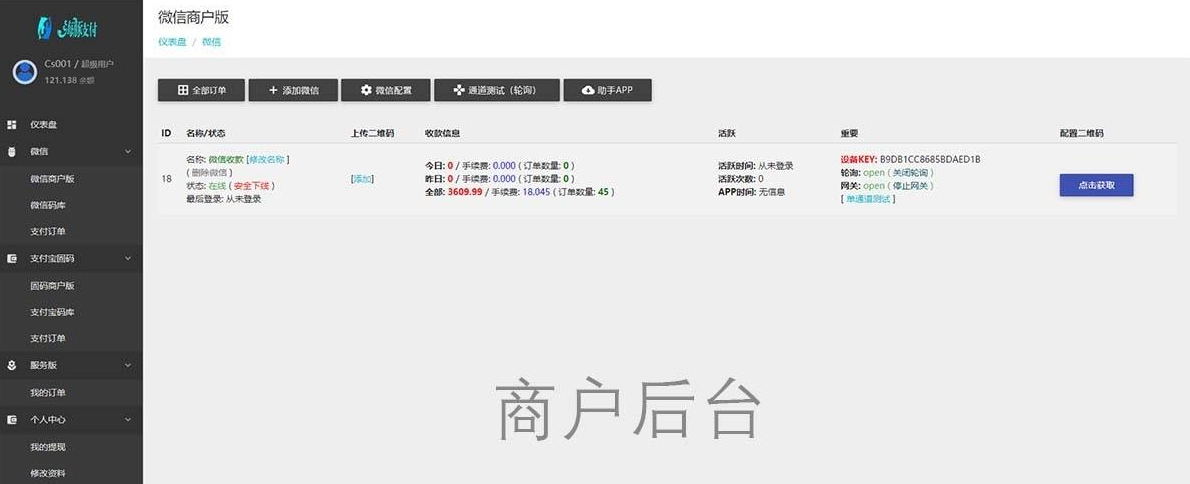Toggle the 个人中心 section chevron
The image size is (1190, 484).
tap(128, 420)
